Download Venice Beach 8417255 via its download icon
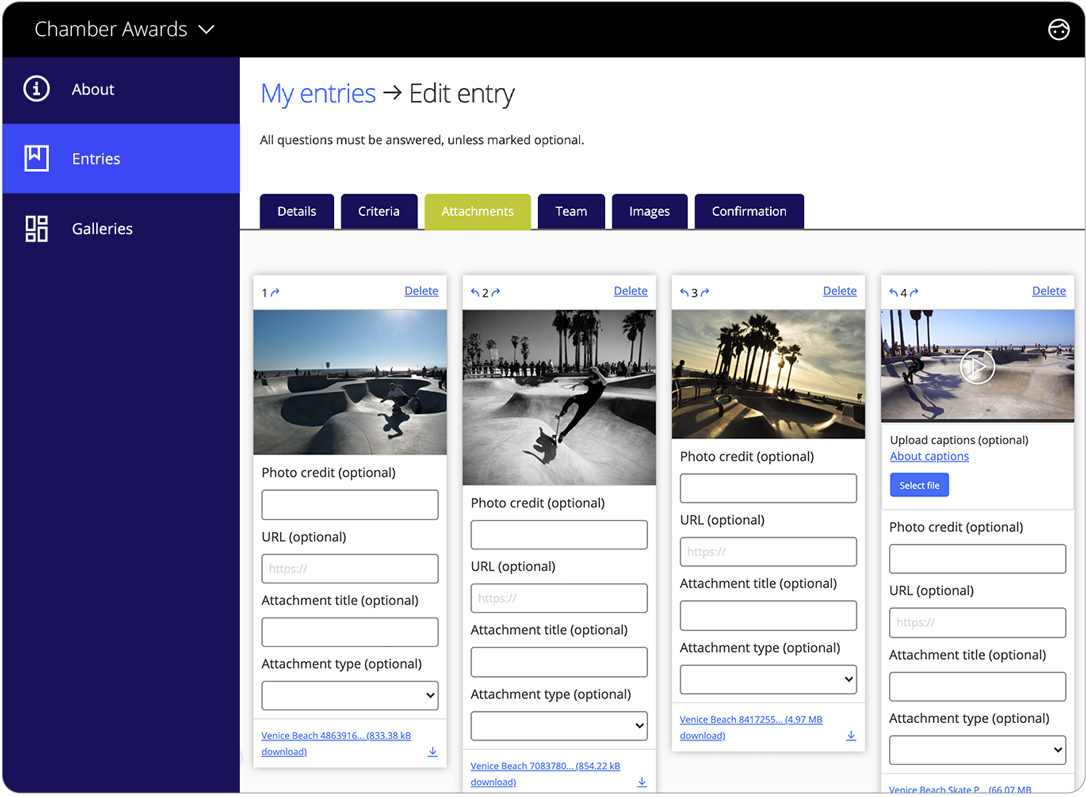 coord(851,734)
